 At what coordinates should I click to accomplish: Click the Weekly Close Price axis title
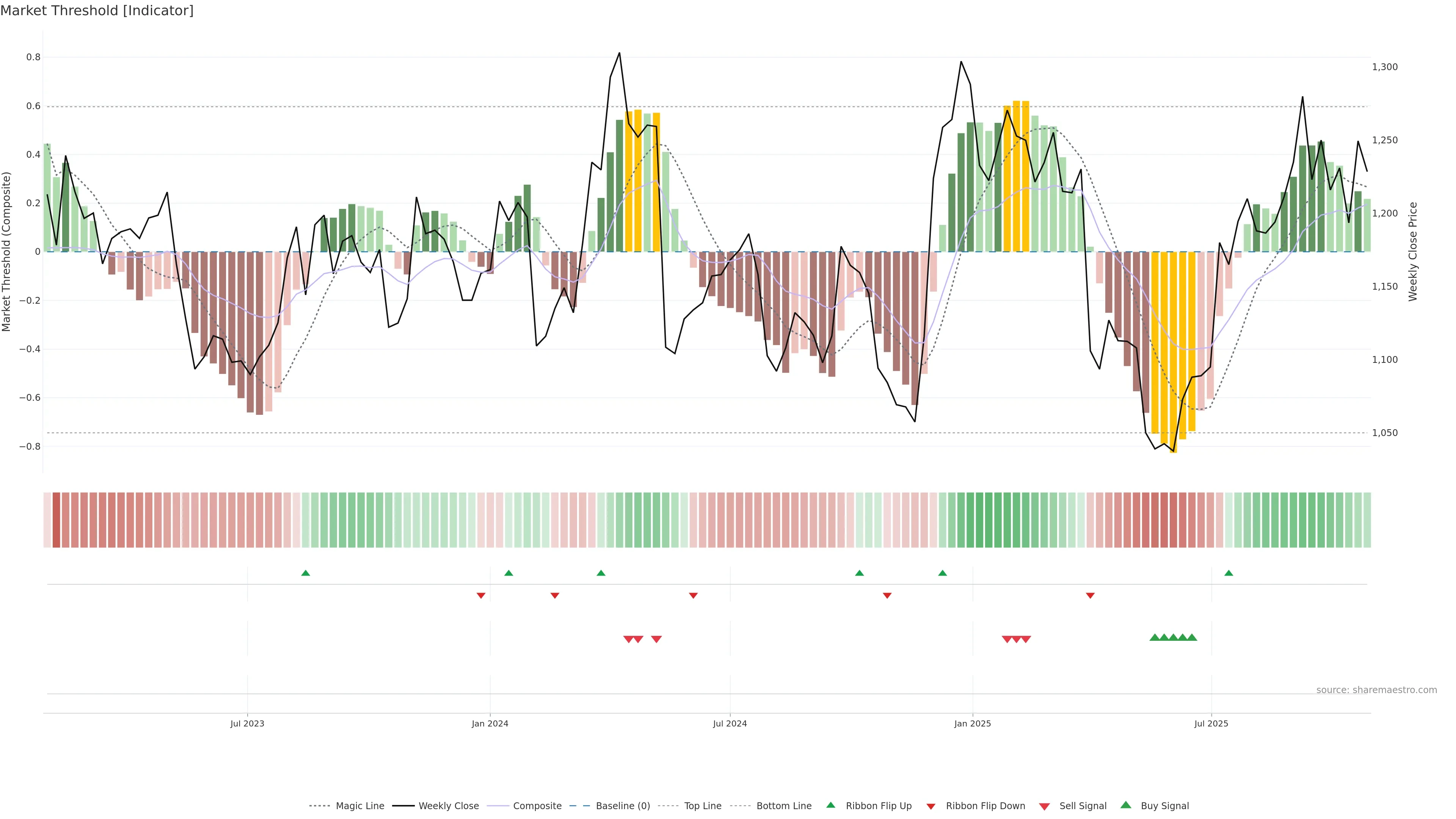[x=1412, y=251]
